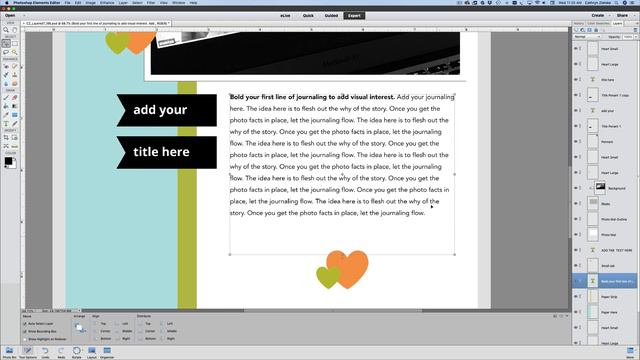
Task: Hide the Title Pennant 1 copy layer
Action: (x=576, y=95)
